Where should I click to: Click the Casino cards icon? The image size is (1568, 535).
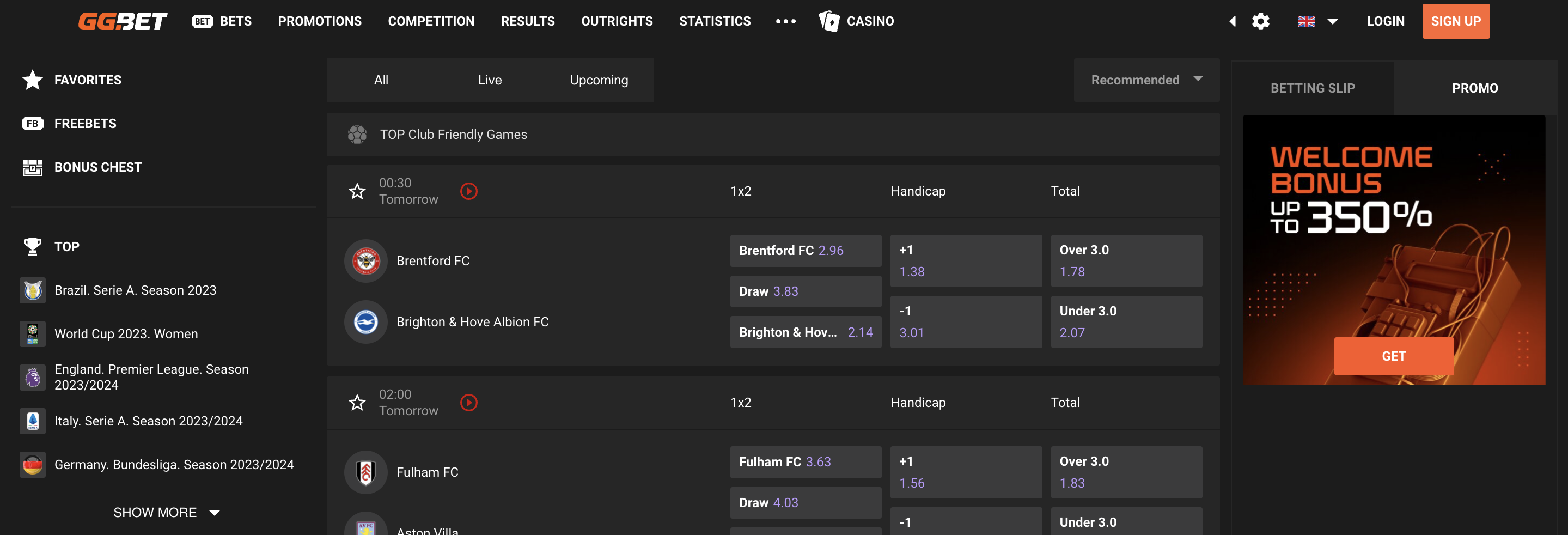828,21
